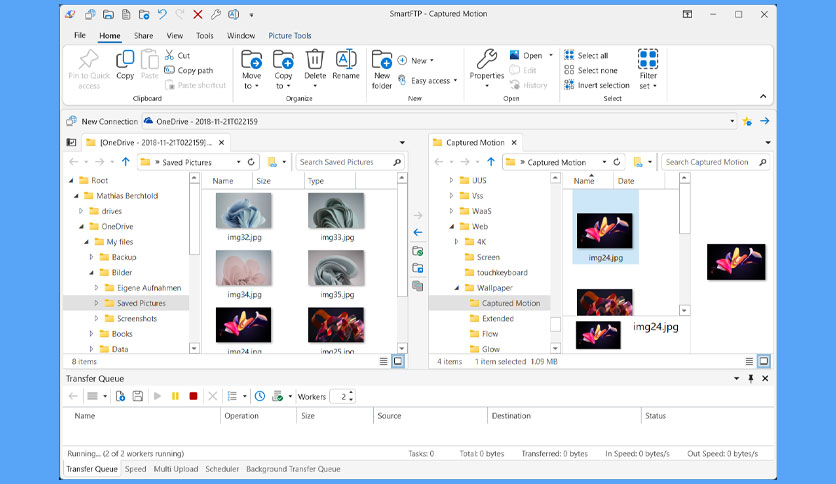Viewport: 836px width, 484px height.
Task: Open the Picture Tools tab
Action: pos(290,35)
